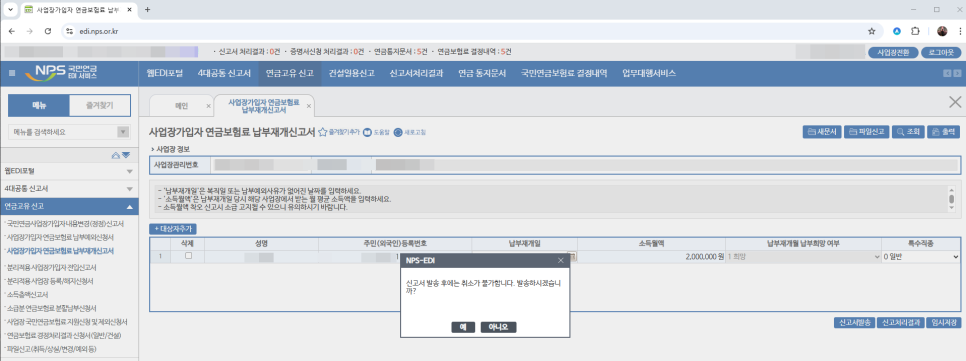The image size is (966, 361).
Task: Open new browser tab with plus icon
Action: (147, 9)
